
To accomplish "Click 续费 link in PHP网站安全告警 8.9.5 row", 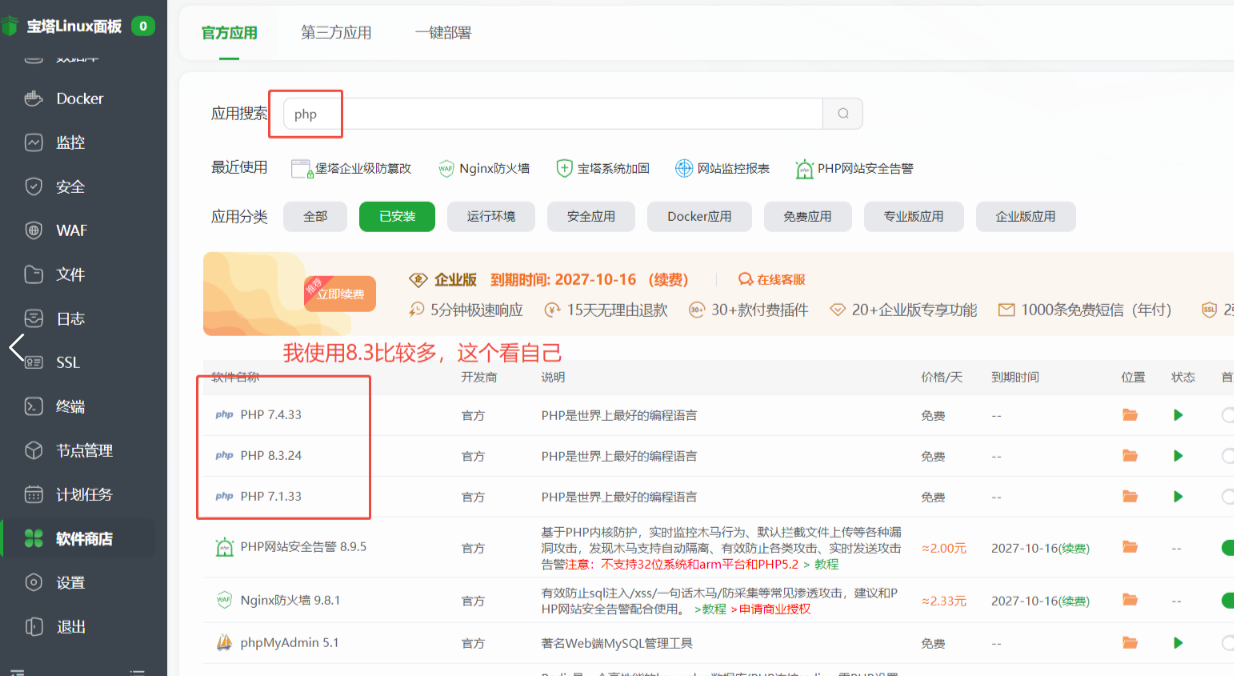I will tap(1075, 548).
